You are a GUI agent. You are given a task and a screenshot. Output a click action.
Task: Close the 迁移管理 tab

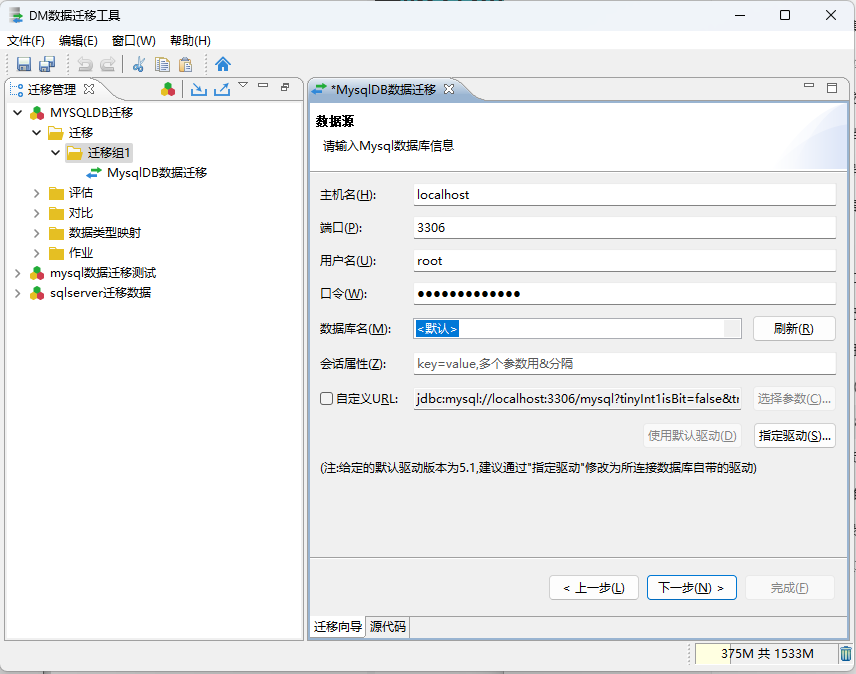tap(89, 89)
